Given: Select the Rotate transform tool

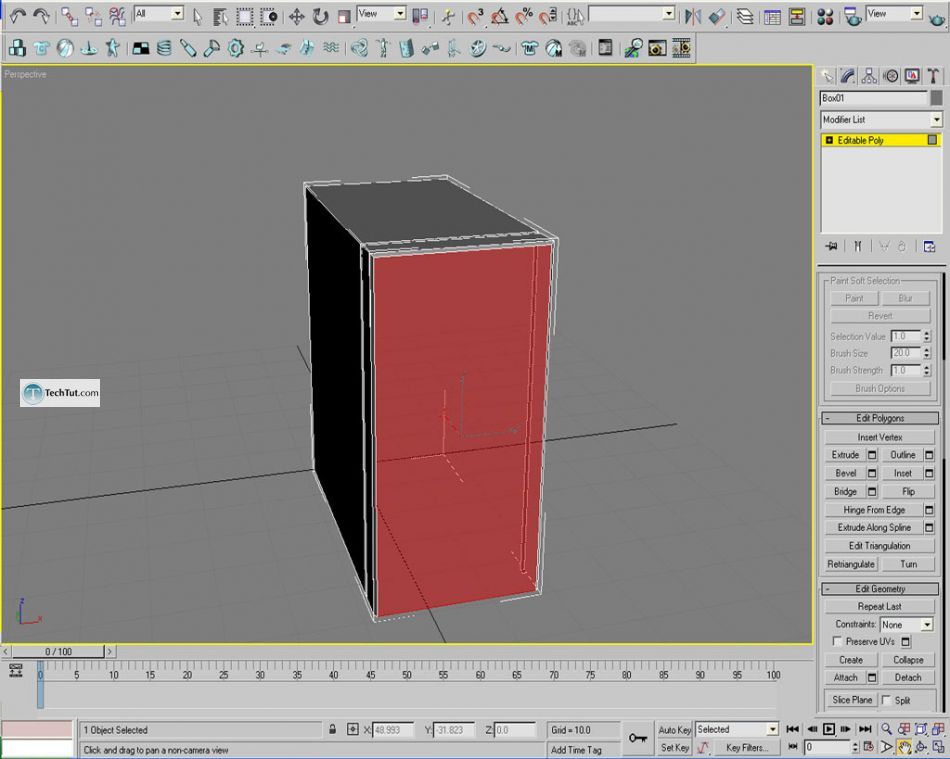Looking at the screenshot, I should coord(320,16).
